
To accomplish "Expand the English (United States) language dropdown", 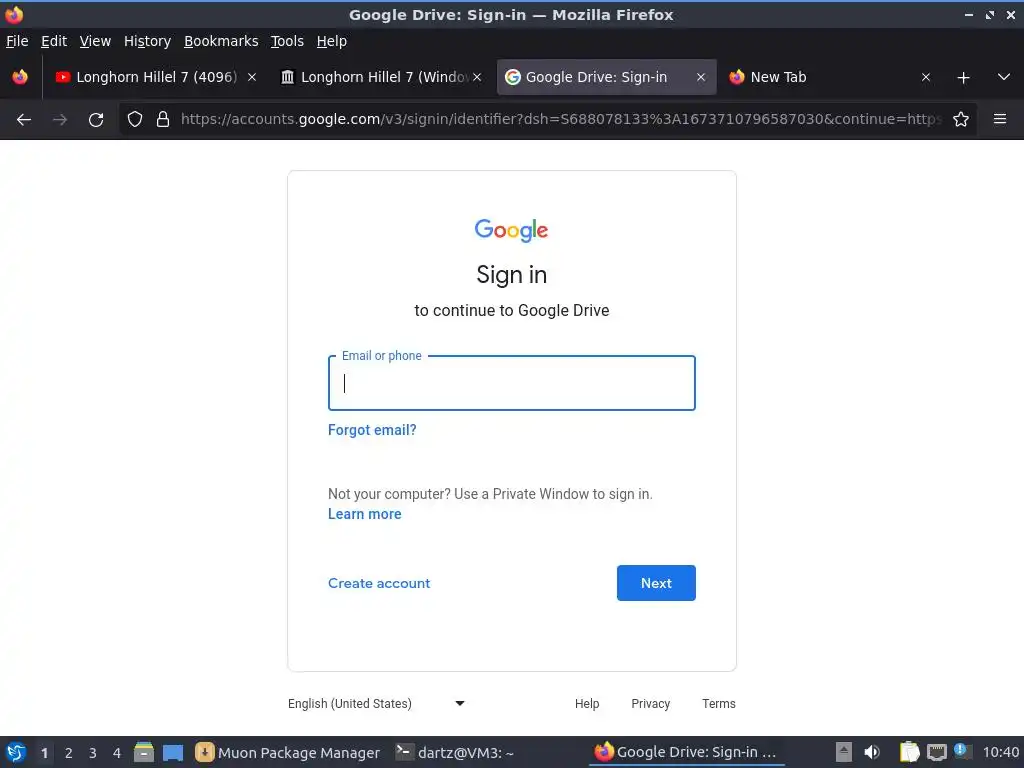I will 376,703.
